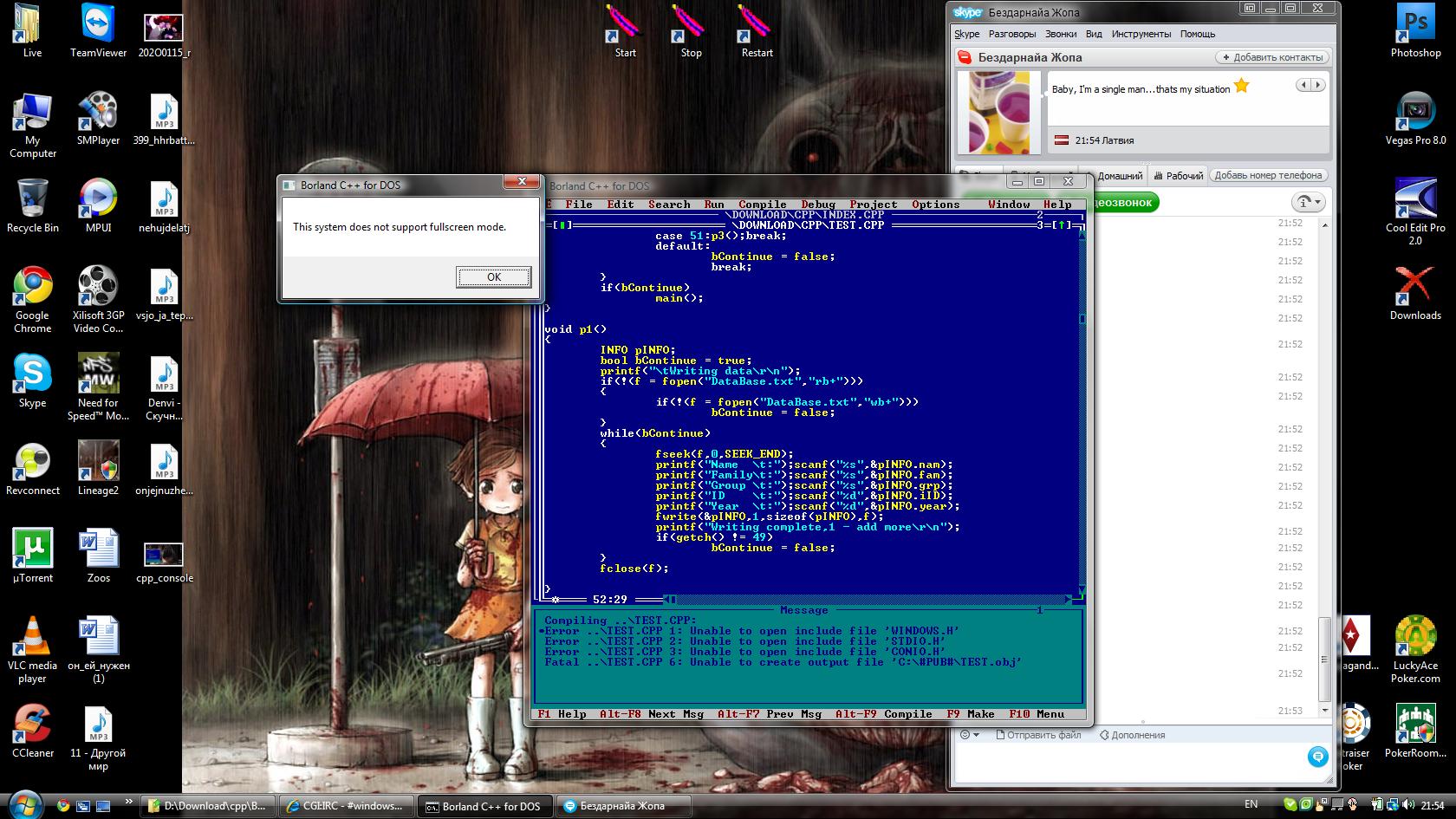1456x819 pixels.
Task: Open the Downloads desktop shortcut
Action: (1415, 294)
